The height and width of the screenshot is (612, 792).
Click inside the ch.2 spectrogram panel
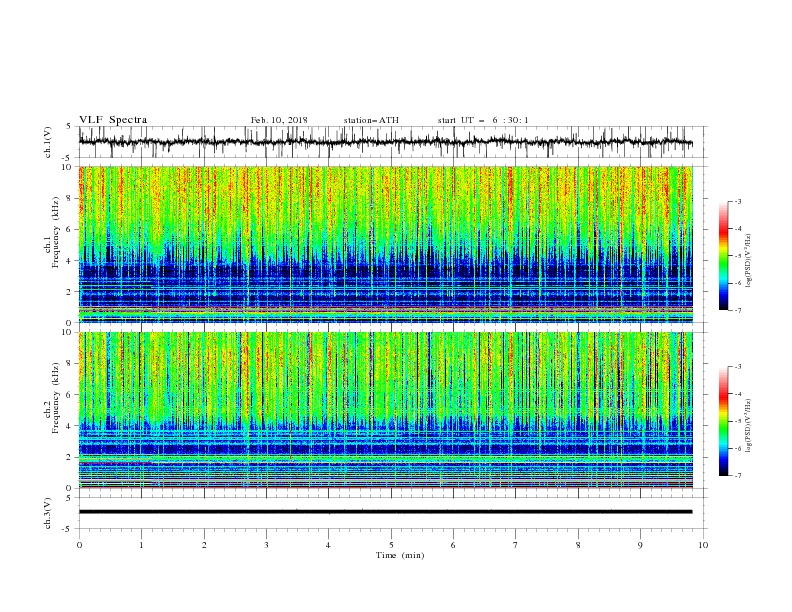pyautogui.click(x=386, y=410)
